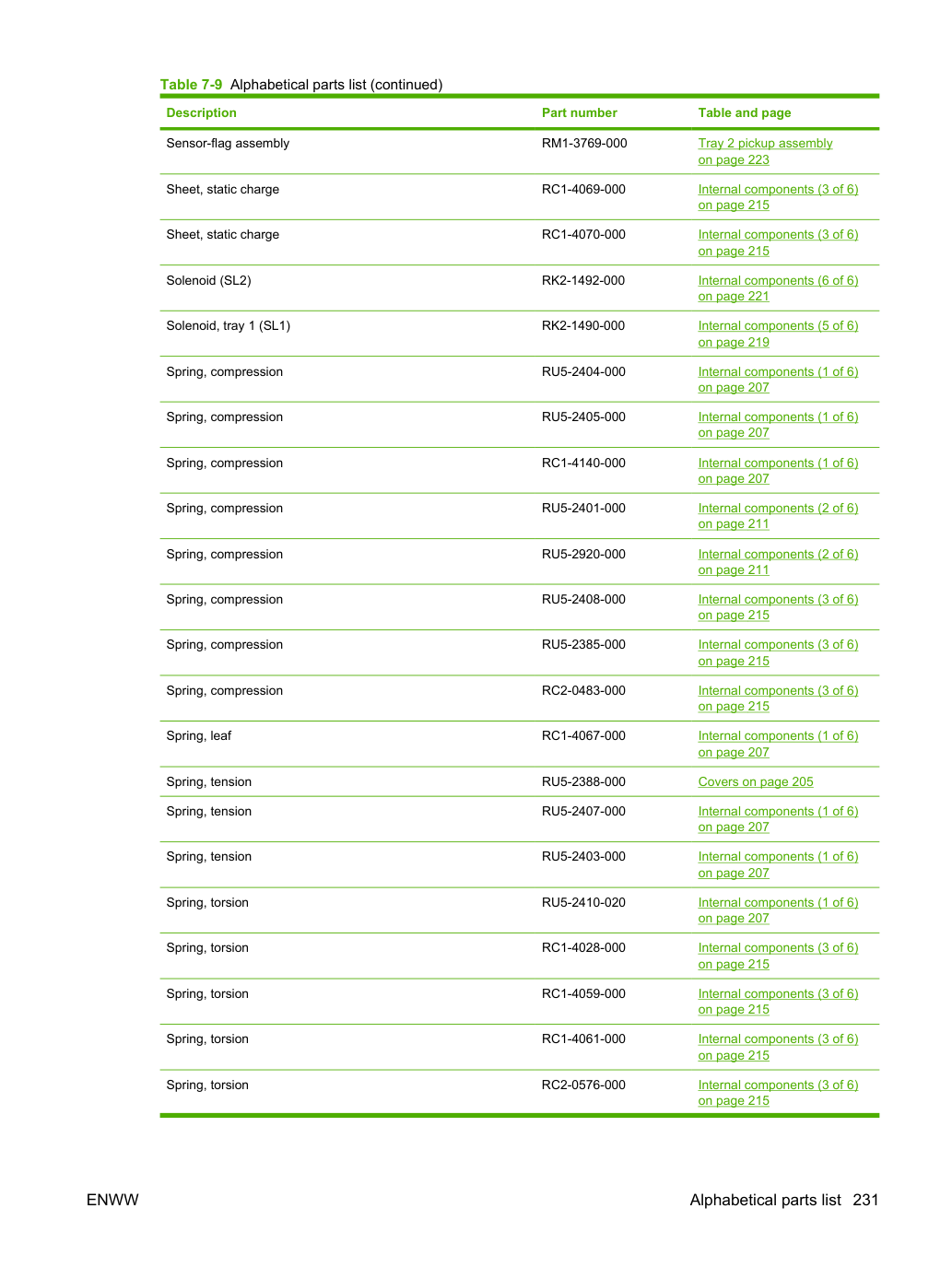Screen dimensions: 952x1267
Task: Open the Tray 2 pickup assembly link
Action: (x=765, y=151)
